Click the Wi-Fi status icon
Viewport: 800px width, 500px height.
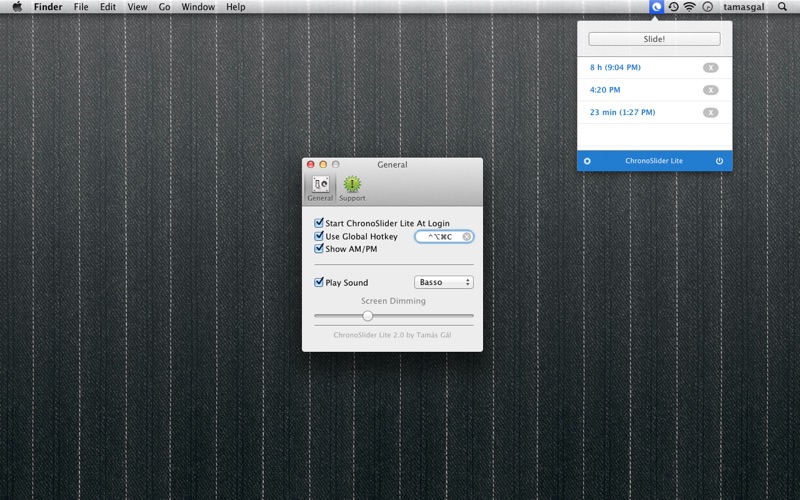(x=689, y=7)
